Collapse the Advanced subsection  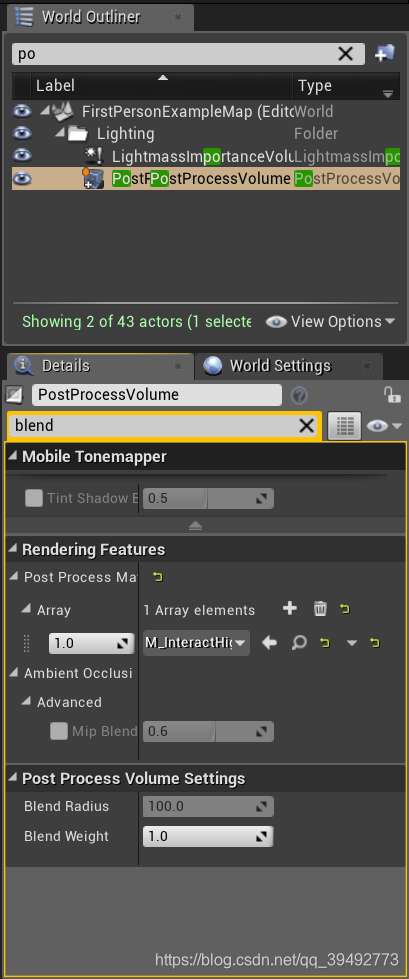click(26, 701)
